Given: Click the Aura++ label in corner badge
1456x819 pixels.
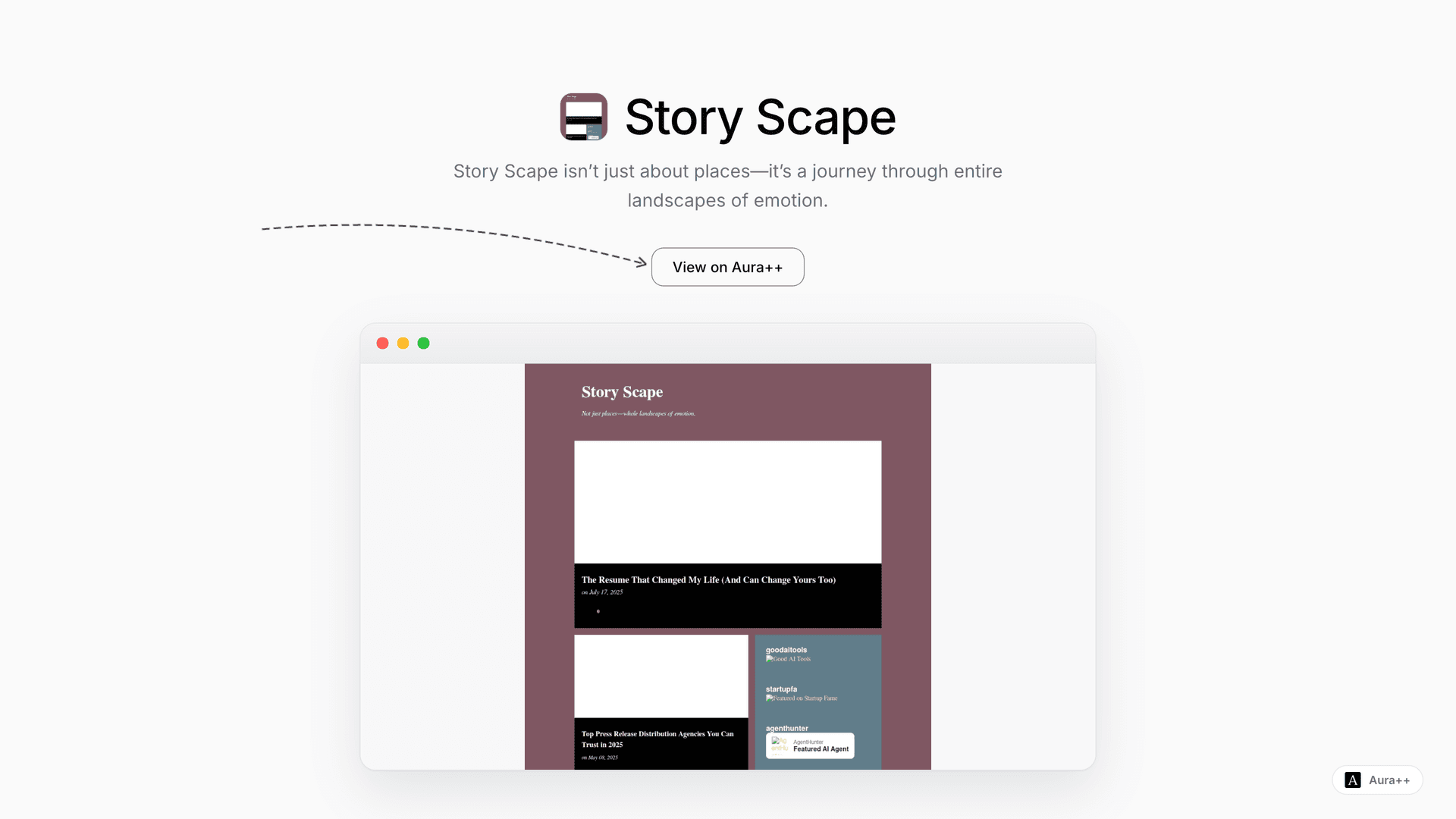Looking at the screenshot, I should 1389,780.
